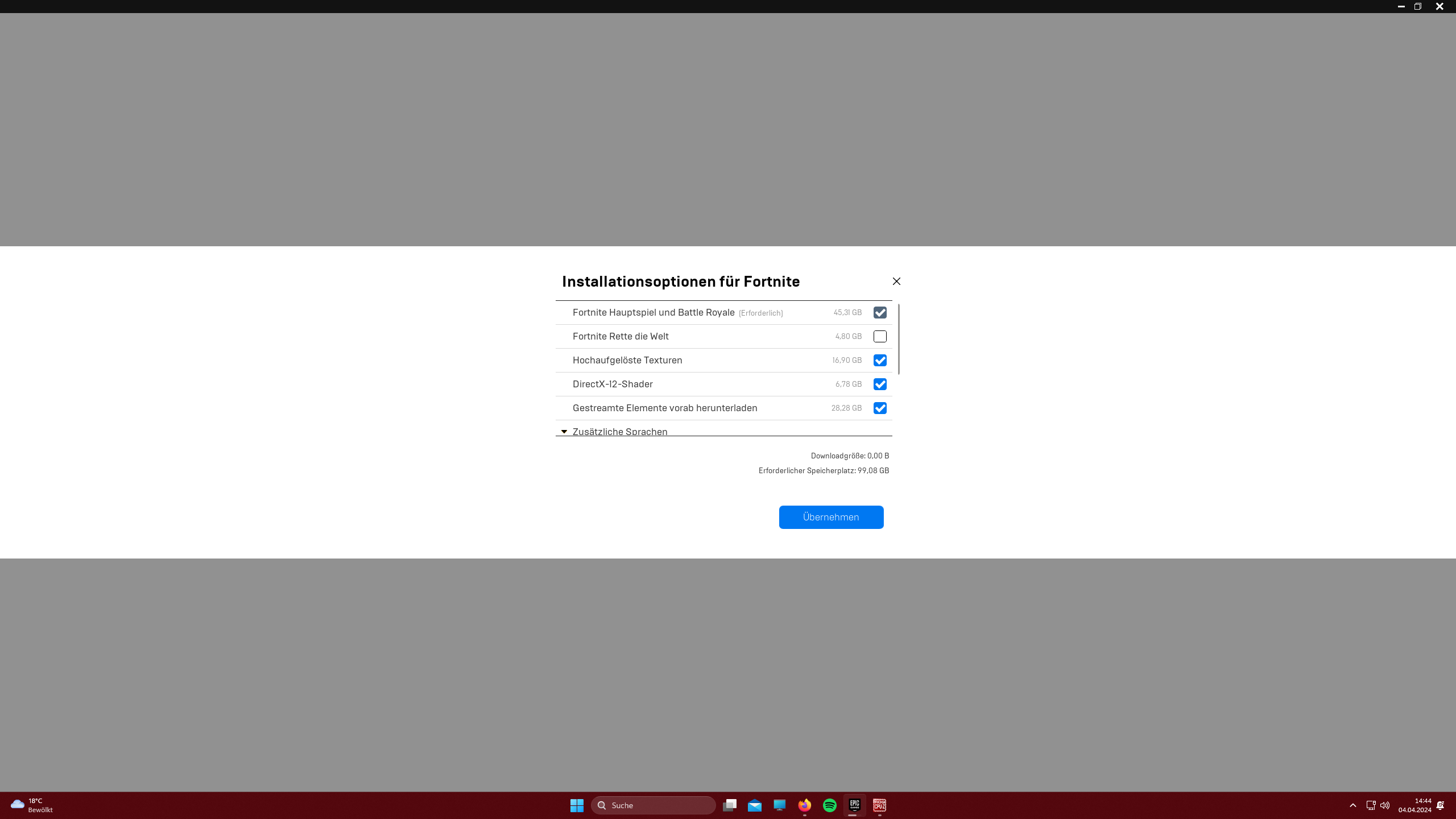Open ROG CPU-Z taskbar icon
The width and height of the screenshot is (1456, 819).
[x=879, y=805]
